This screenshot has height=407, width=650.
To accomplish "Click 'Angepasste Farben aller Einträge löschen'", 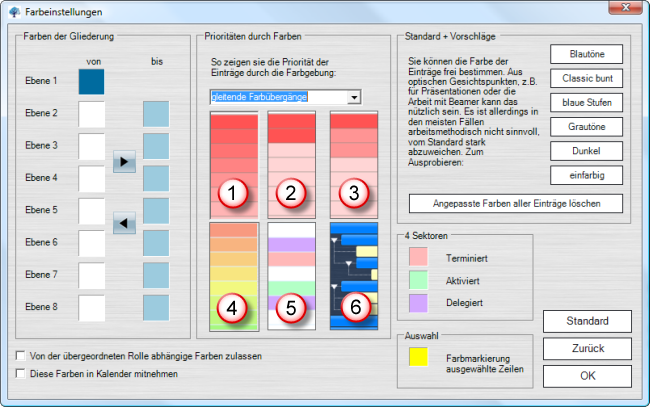I will coord(515,203).
